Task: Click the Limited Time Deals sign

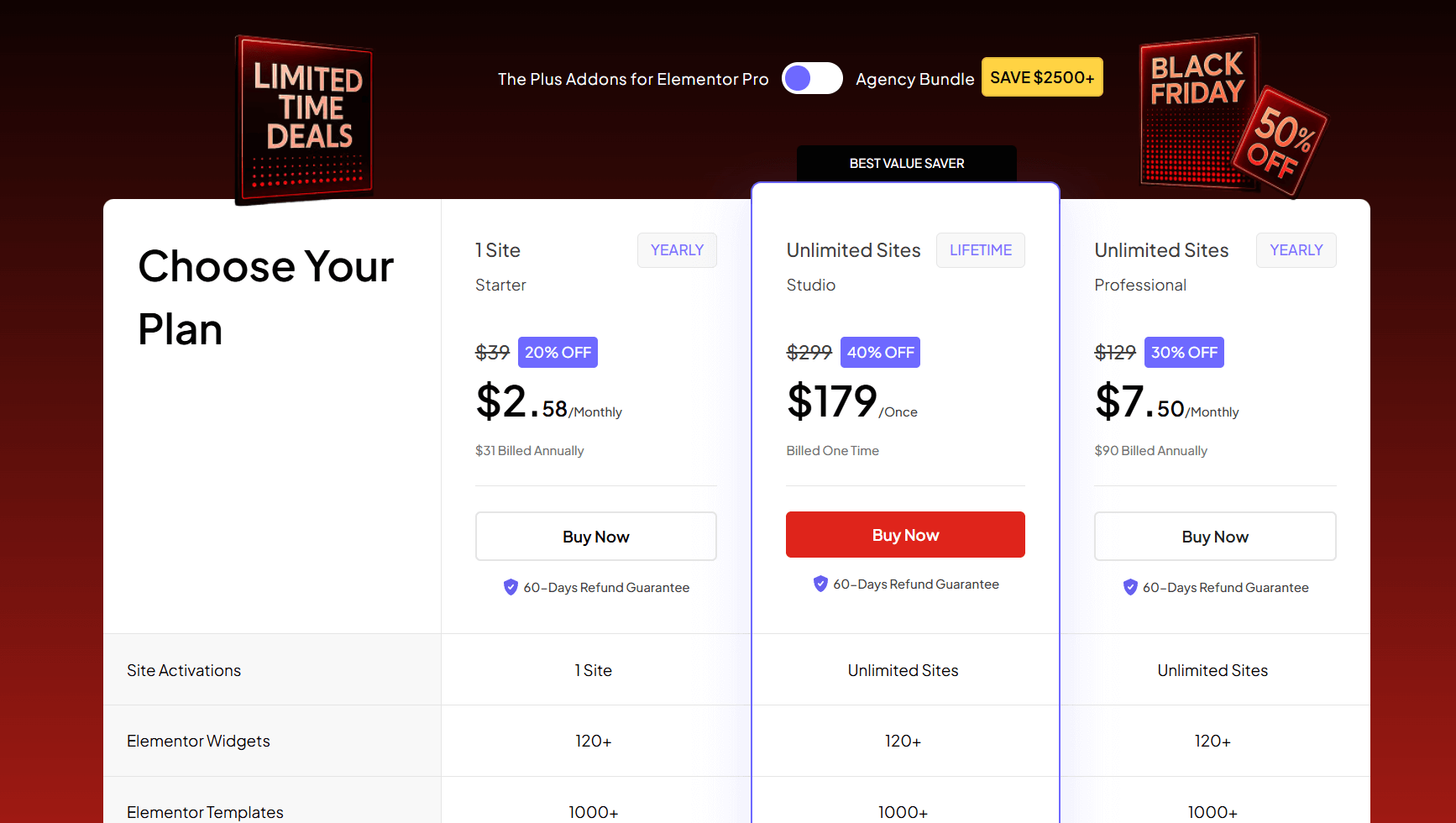Action: pos(304,119)
